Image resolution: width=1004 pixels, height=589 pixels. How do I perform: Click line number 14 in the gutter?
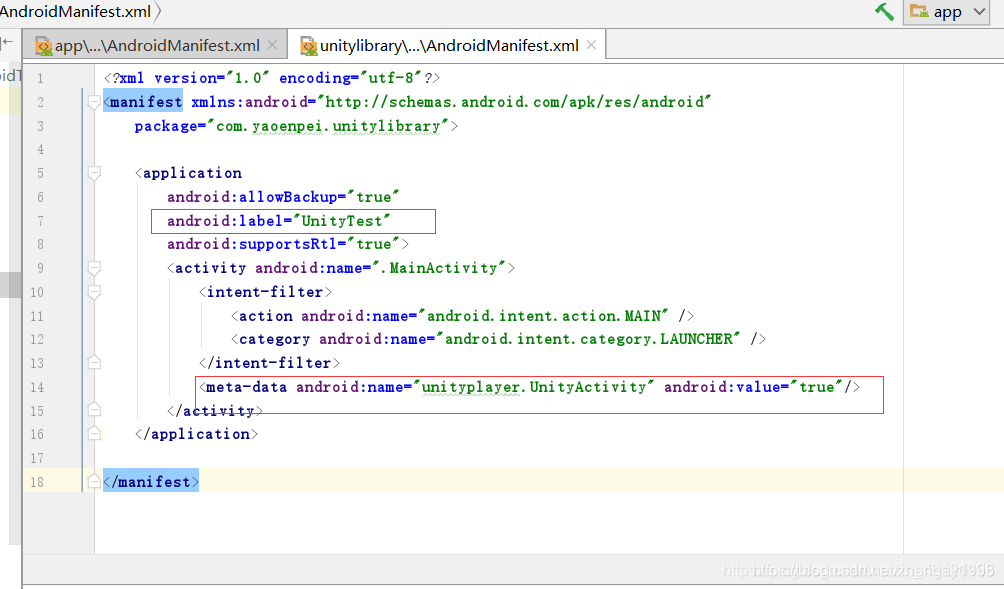coord(36,387)
